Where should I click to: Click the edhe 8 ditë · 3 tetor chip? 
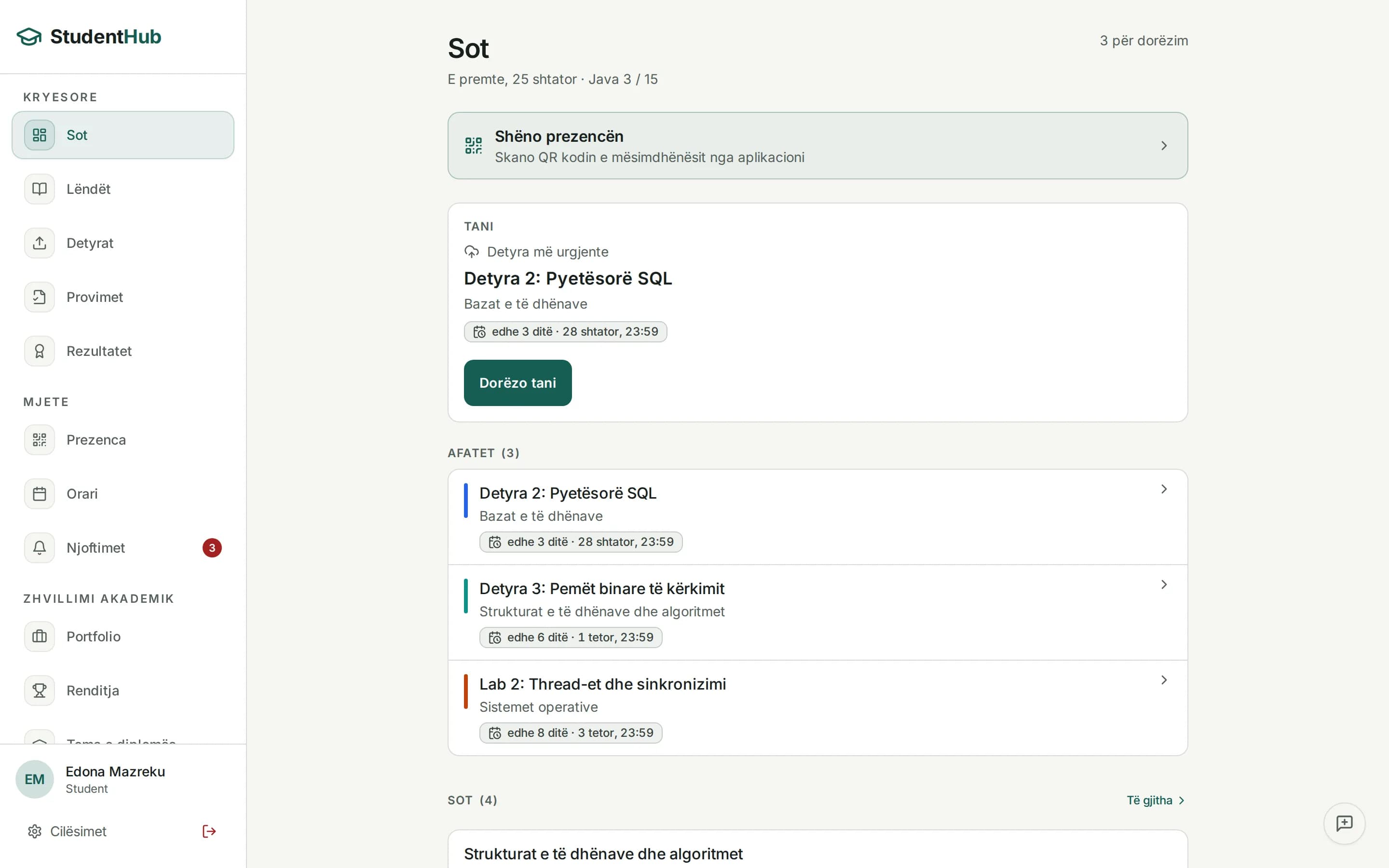(x=571, y=732)
